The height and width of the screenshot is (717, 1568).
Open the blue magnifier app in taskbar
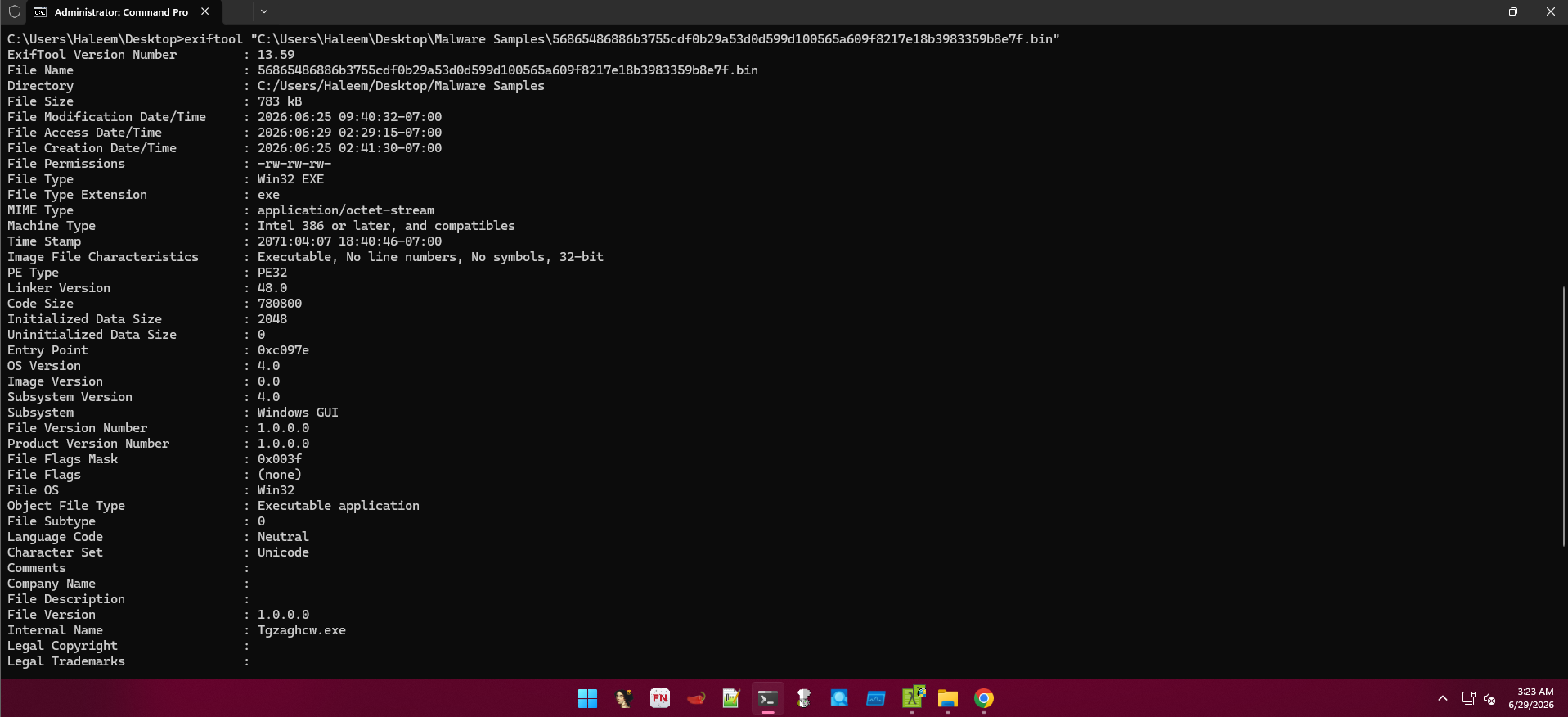click(839, 698)
